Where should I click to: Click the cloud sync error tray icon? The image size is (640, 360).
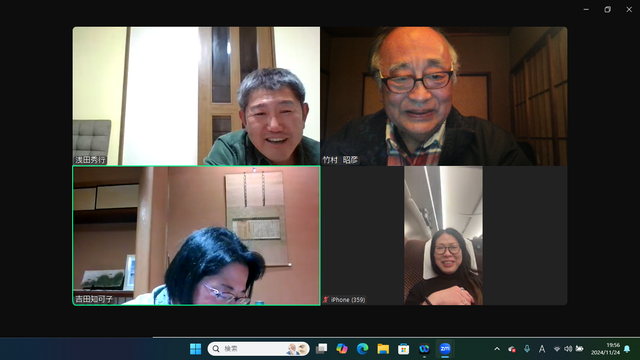512,349
